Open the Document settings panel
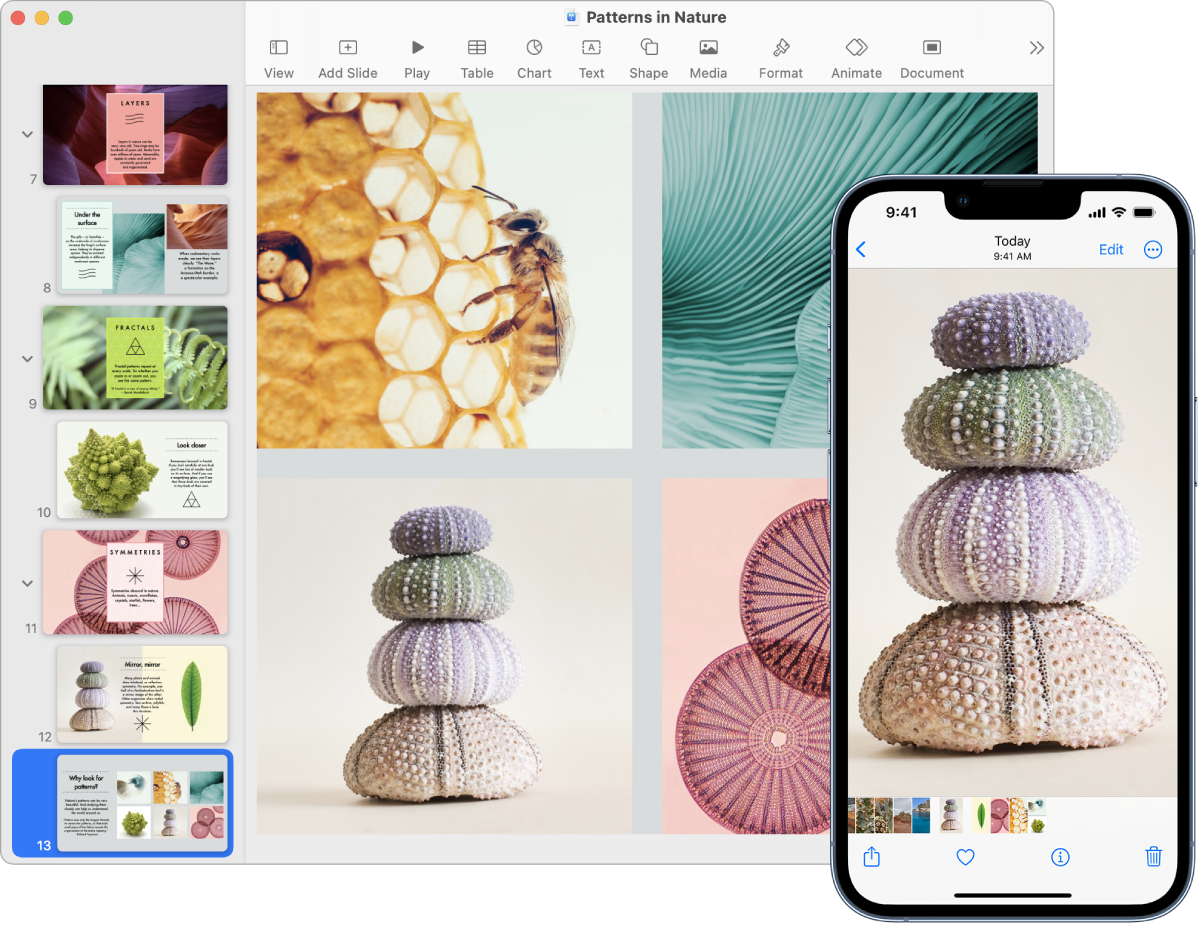This screenshot has height=928, width=1202. coord(931,55)
